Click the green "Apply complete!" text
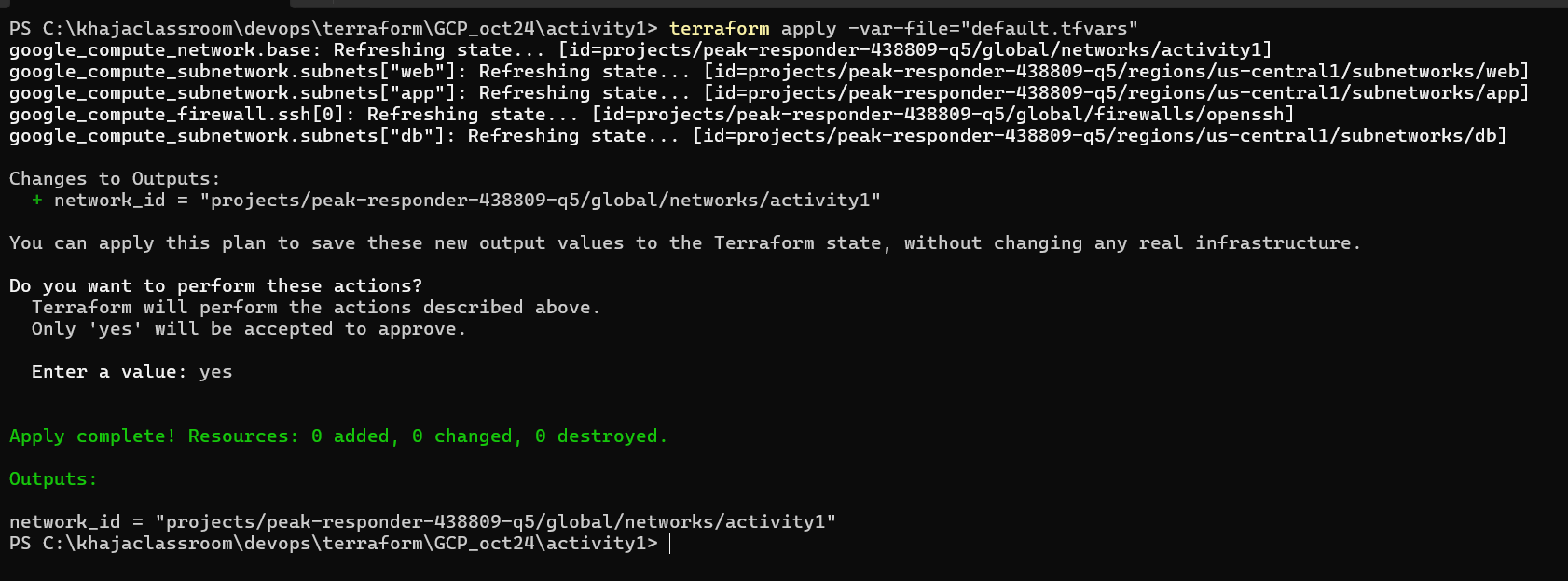 [x=92, y=436]
